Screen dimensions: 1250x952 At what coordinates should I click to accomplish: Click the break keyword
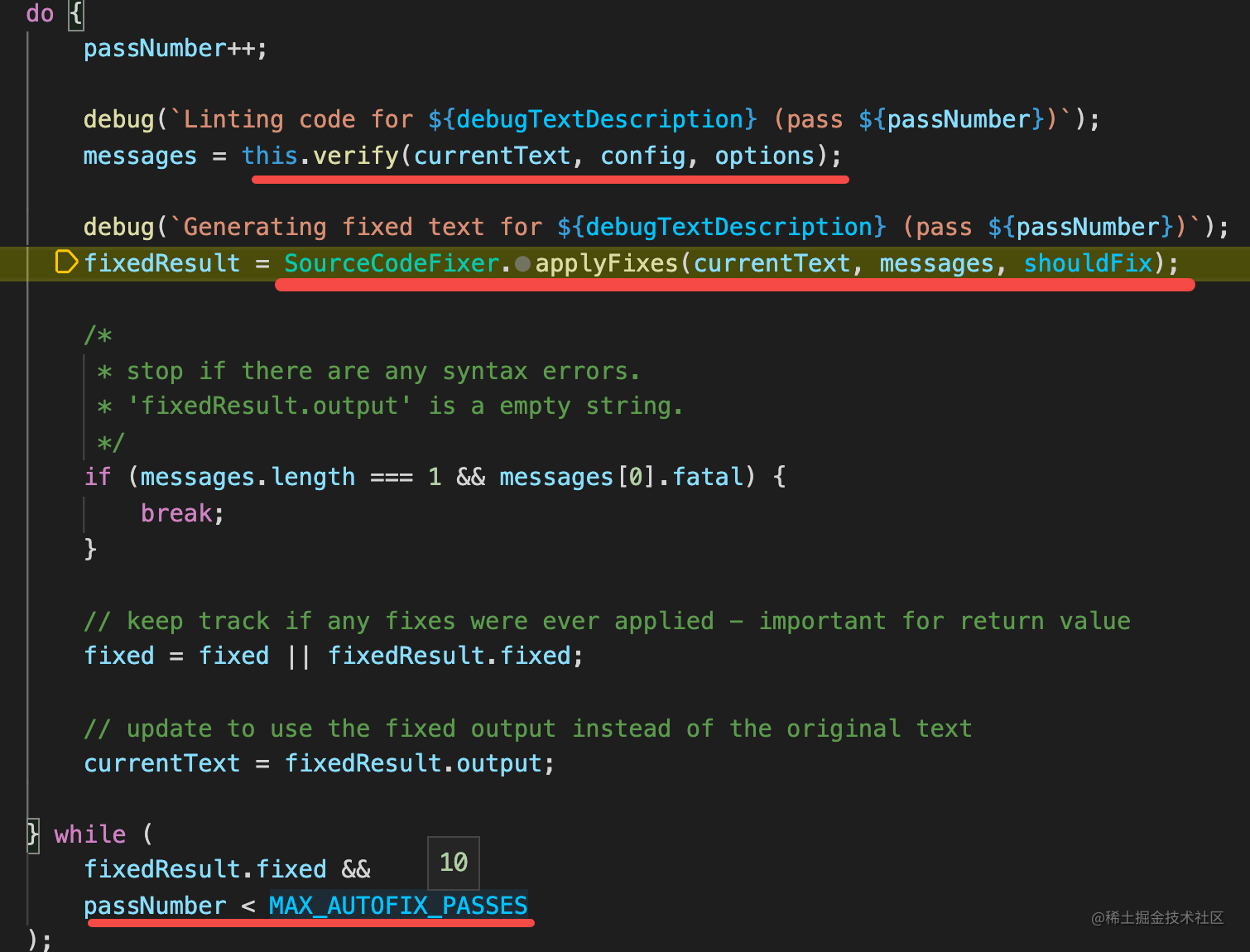click(176, 513)
